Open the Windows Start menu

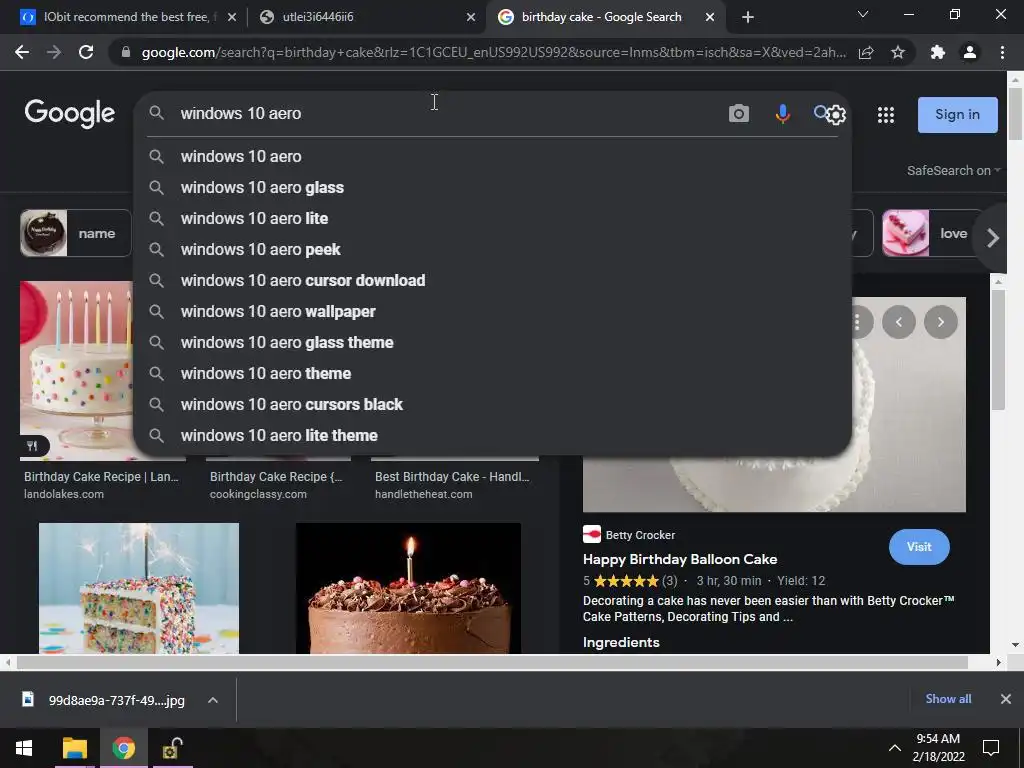click(24, 748)
